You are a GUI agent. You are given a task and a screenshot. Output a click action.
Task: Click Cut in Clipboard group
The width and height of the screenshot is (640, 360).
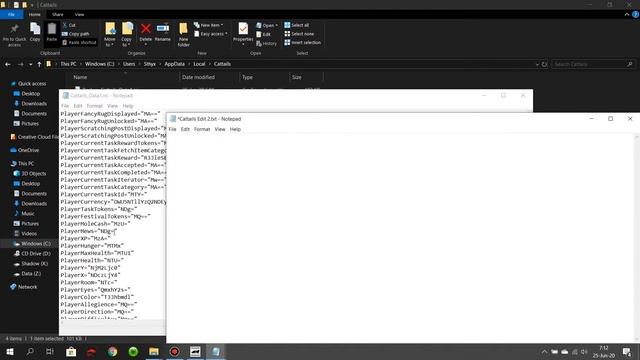point(69,25)
